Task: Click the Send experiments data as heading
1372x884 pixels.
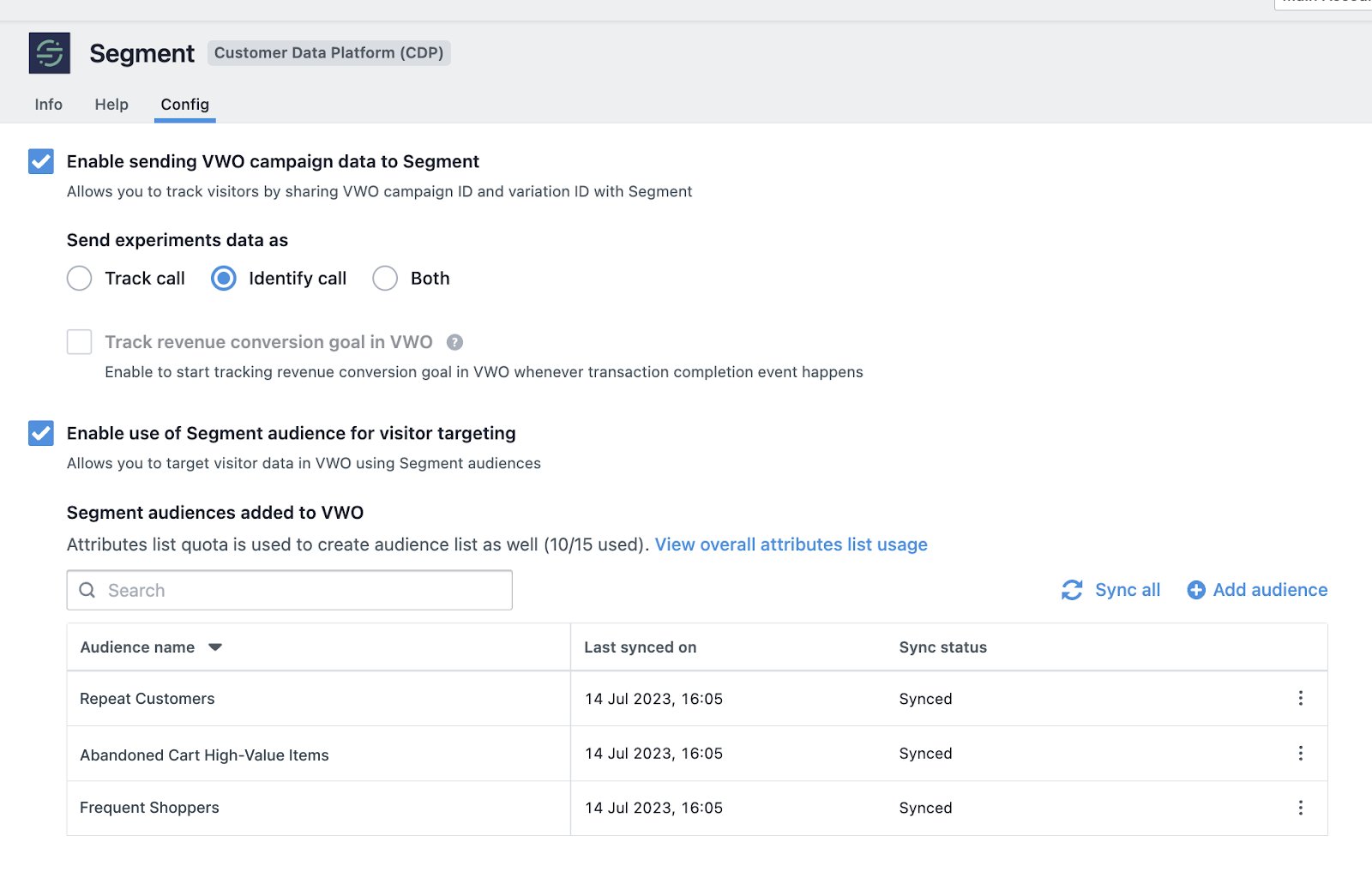Action: [x=178, y=240]
